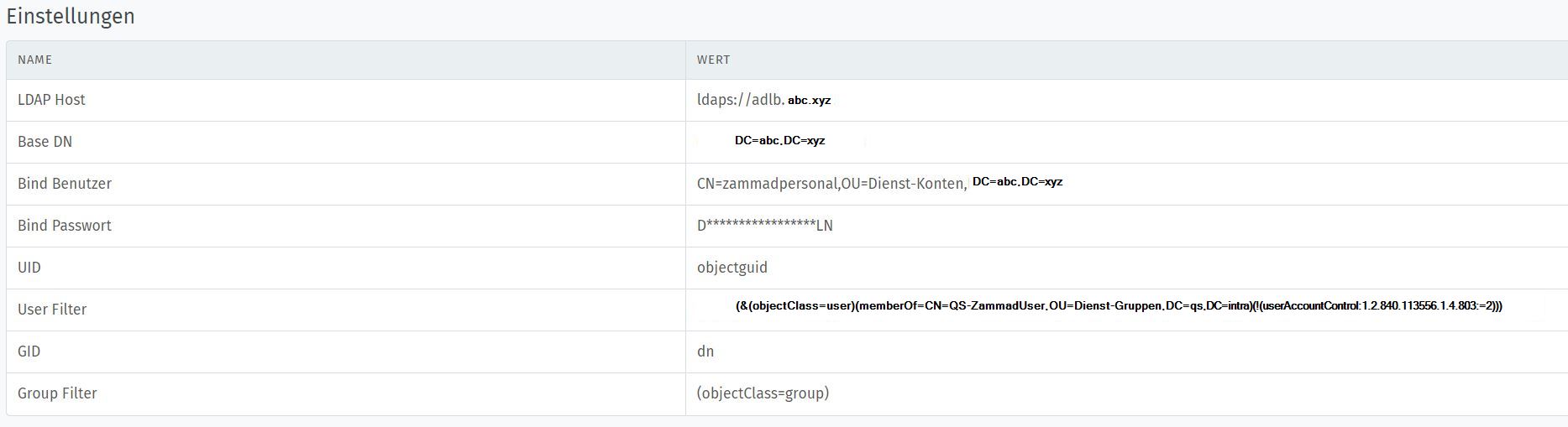Click the GID row label
The height and width of the screenshot is (427, 1568).
pyautogui.click(x=29, y=351)
